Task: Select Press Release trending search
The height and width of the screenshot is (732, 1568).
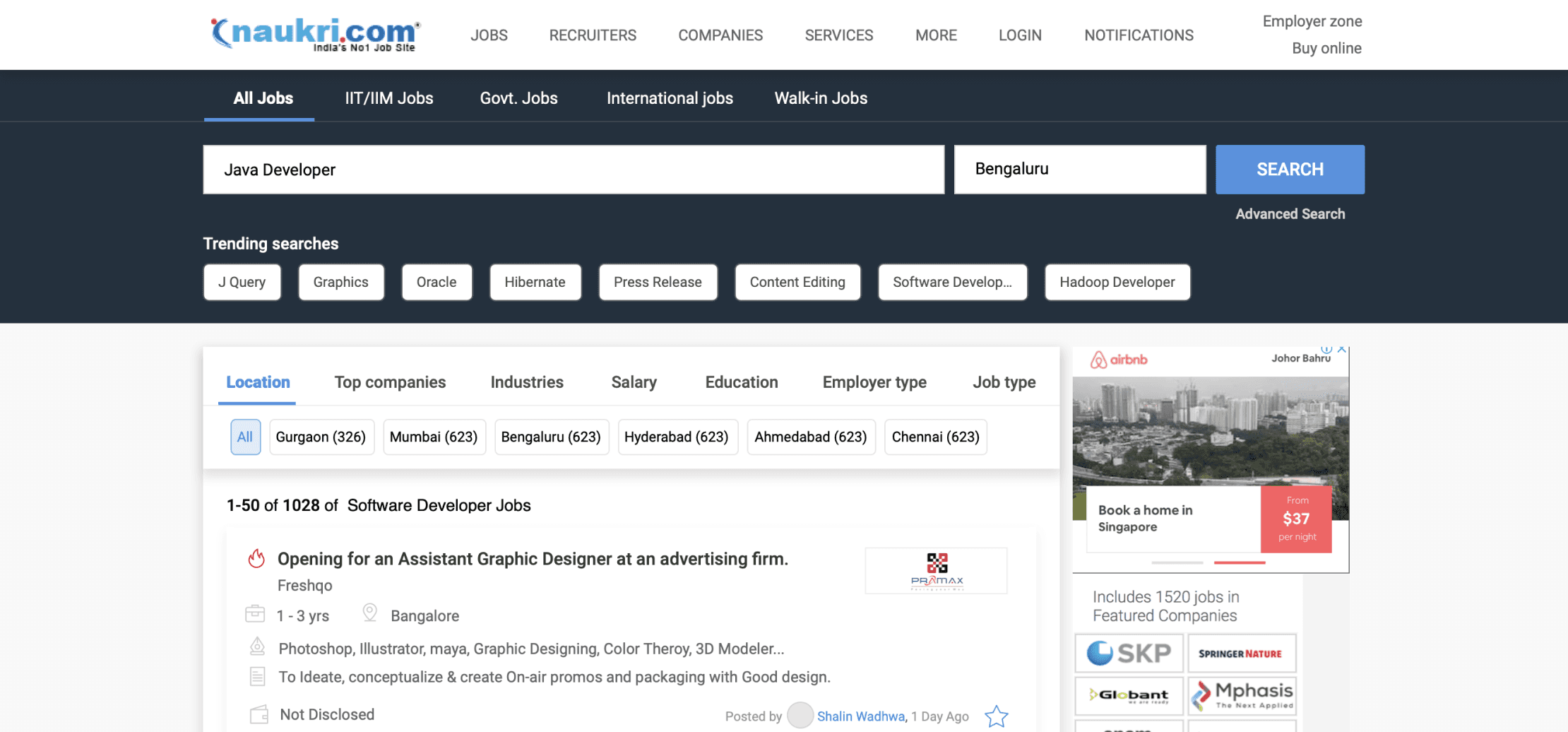Action: point(658,282)
